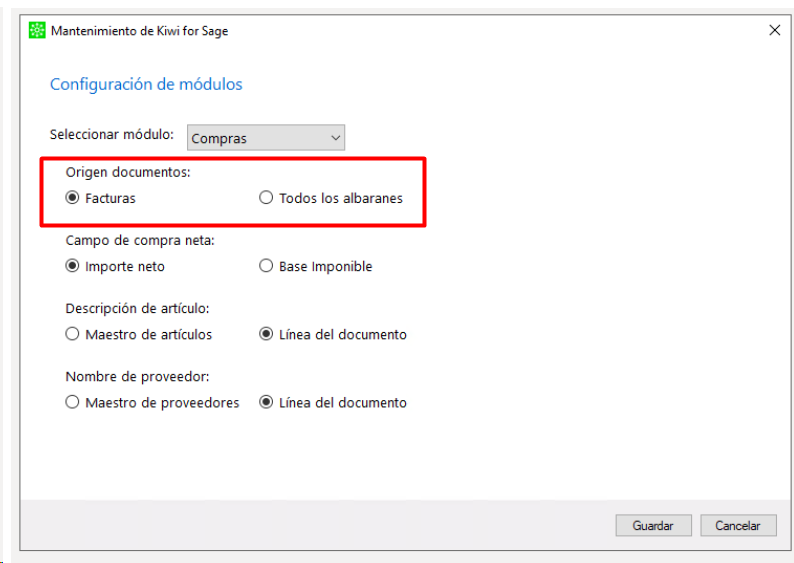794x563 pixels.
Task: Close the Mantenimiento de Kiwi for Sage dialog
Action: point(774,30)
